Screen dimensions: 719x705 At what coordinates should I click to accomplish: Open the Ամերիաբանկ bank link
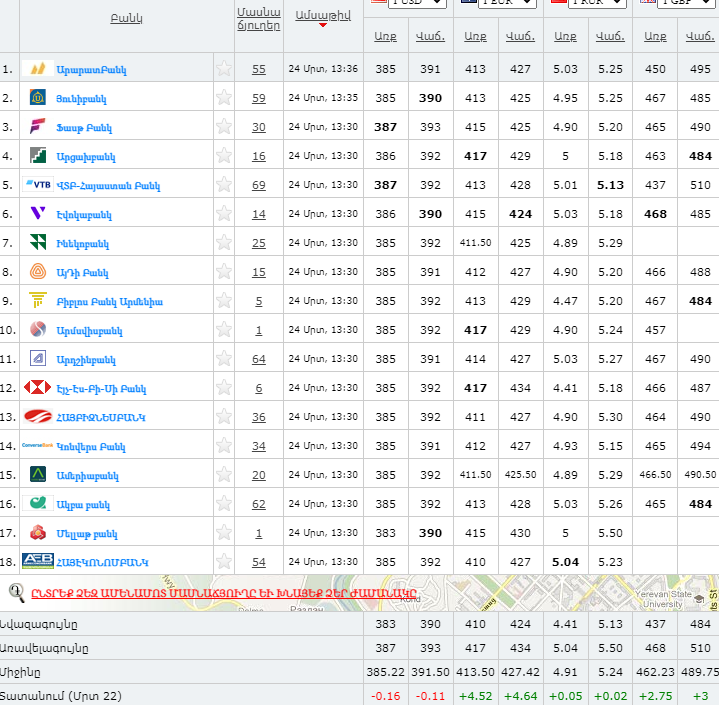pos(87,476)
